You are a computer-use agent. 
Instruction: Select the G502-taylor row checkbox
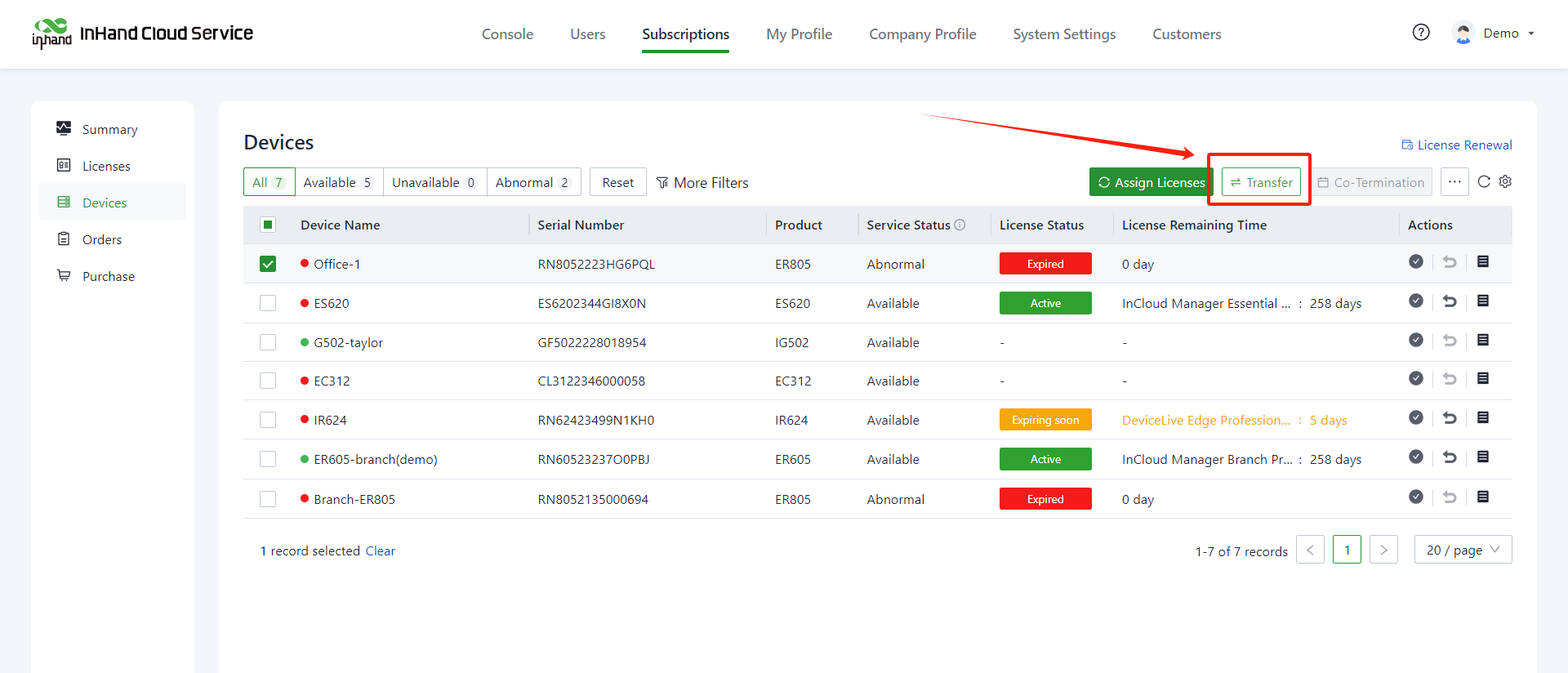pos(268,342)
